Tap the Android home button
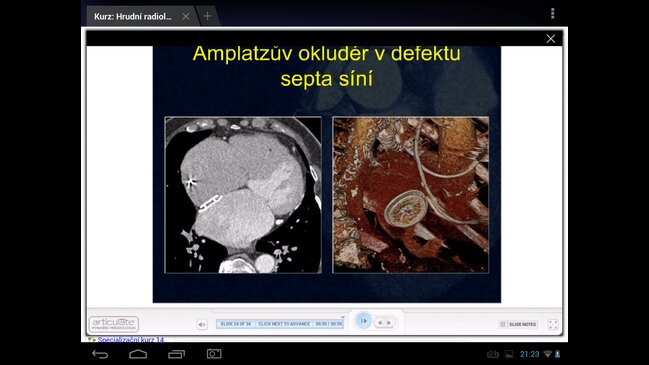 point(138,354)
